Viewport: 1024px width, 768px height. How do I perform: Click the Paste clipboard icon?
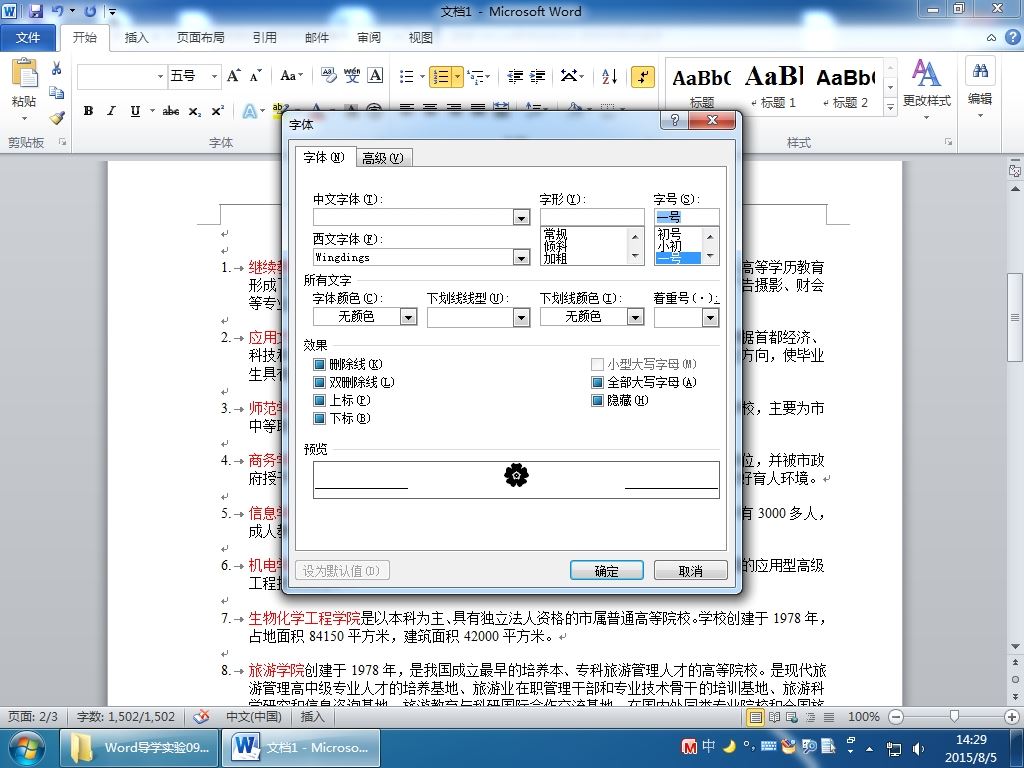24,73
